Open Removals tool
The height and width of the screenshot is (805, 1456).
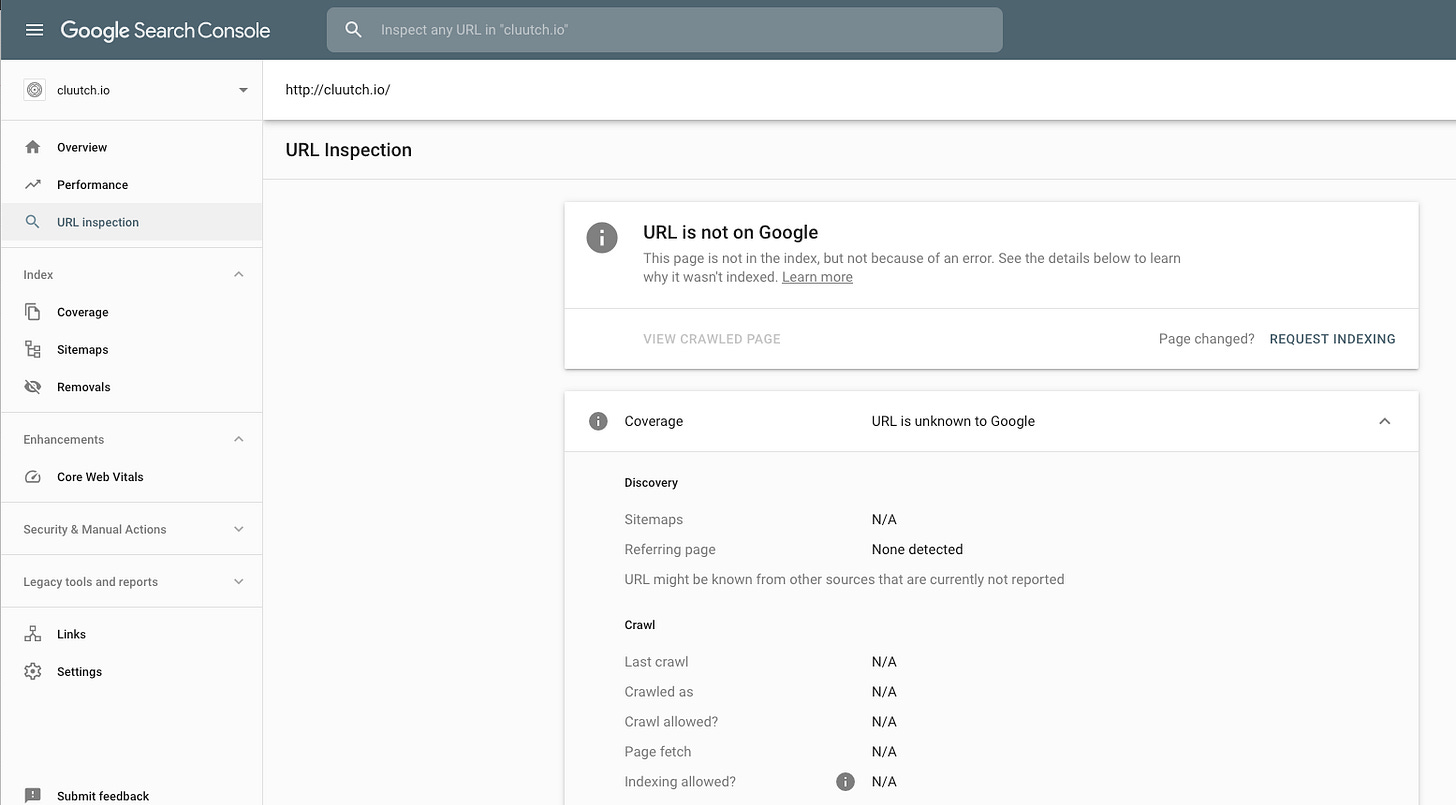click(84, 387)
